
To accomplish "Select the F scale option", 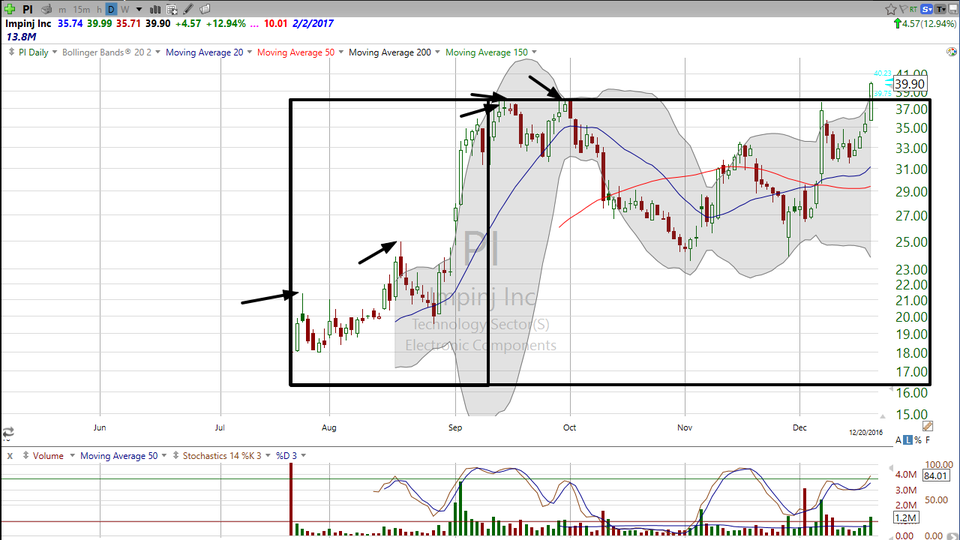I will coord(928,440).
